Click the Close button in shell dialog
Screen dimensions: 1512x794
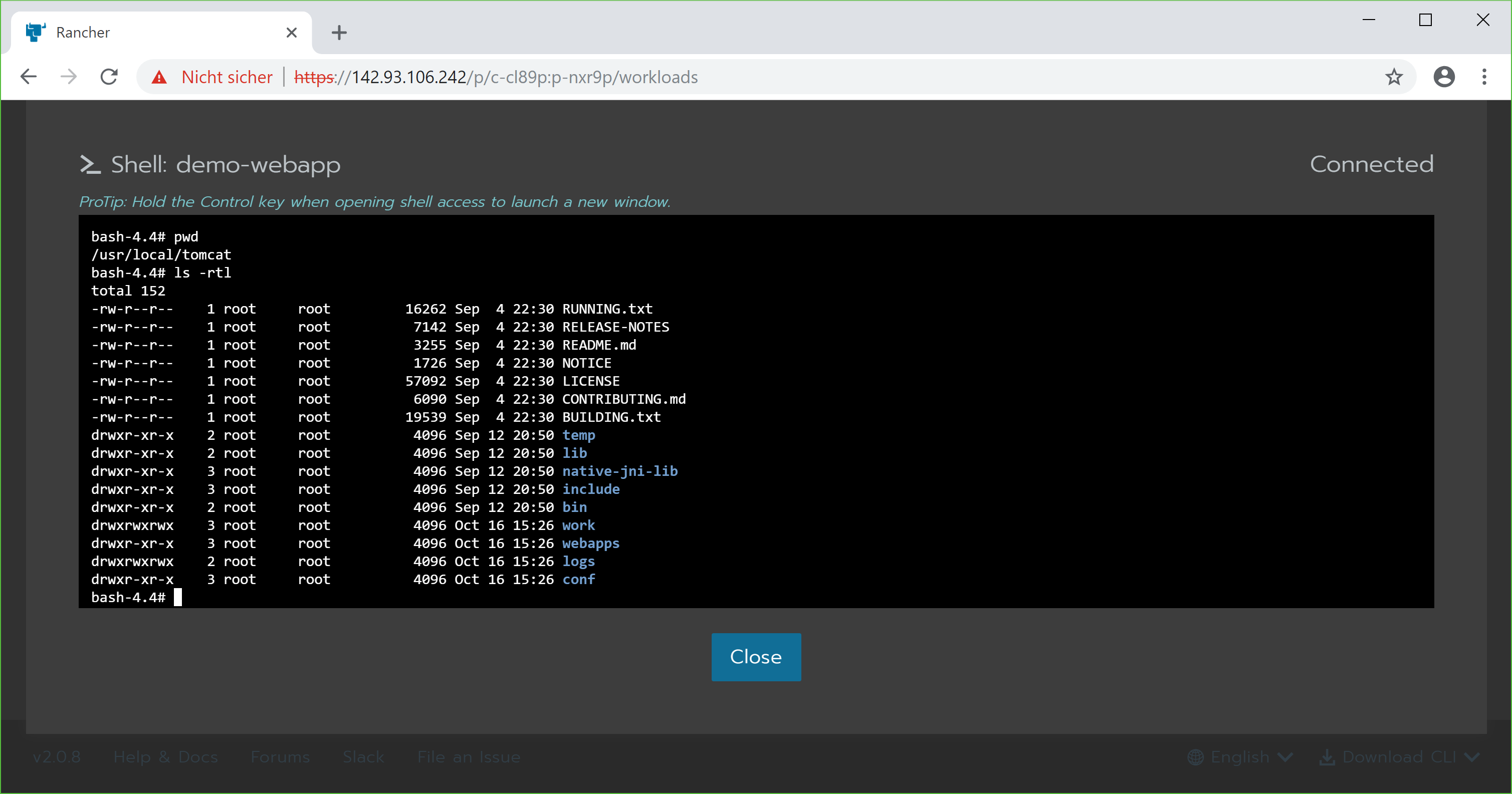(x=756, y=657)
